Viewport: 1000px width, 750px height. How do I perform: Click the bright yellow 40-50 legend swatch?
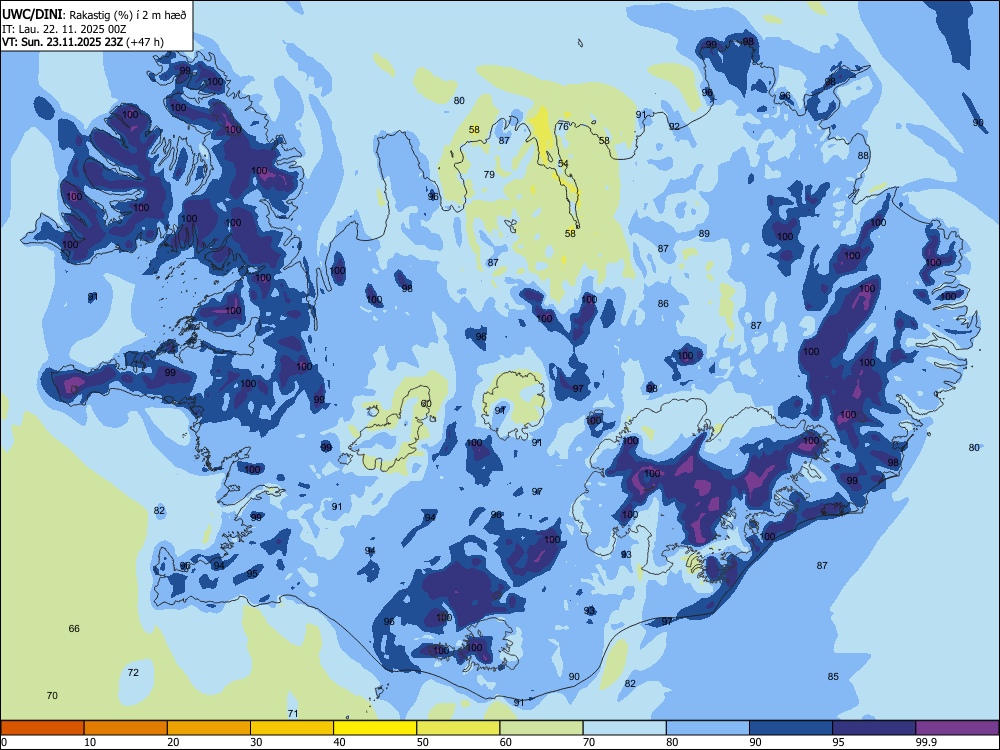pyautogui.click(x=375, y=728)
